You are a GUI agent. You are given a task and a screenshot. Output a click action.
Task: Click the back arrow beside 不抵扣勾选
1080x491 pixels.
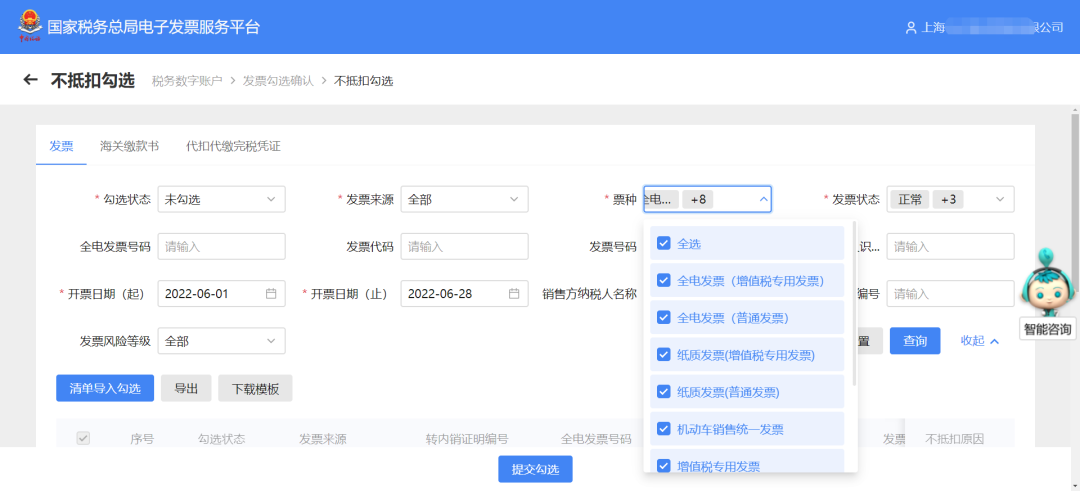pyautogui.click(x=30, y=80)
